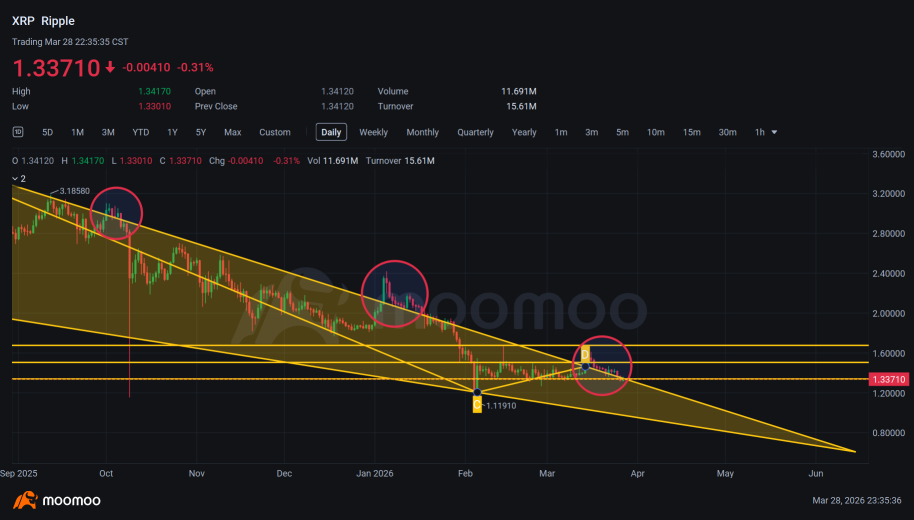Select the 1M time range

tap(78, 132)
